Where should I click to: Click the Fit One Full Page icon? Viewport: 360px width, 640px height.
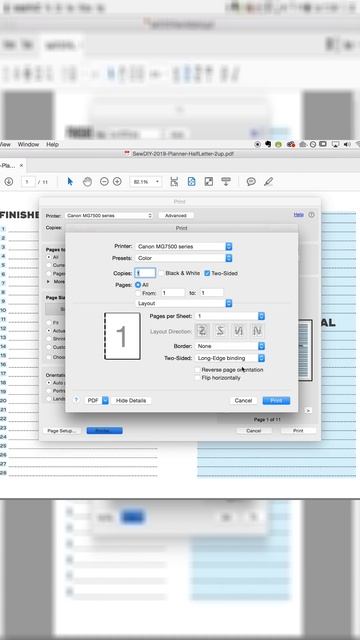coord(191,182)
